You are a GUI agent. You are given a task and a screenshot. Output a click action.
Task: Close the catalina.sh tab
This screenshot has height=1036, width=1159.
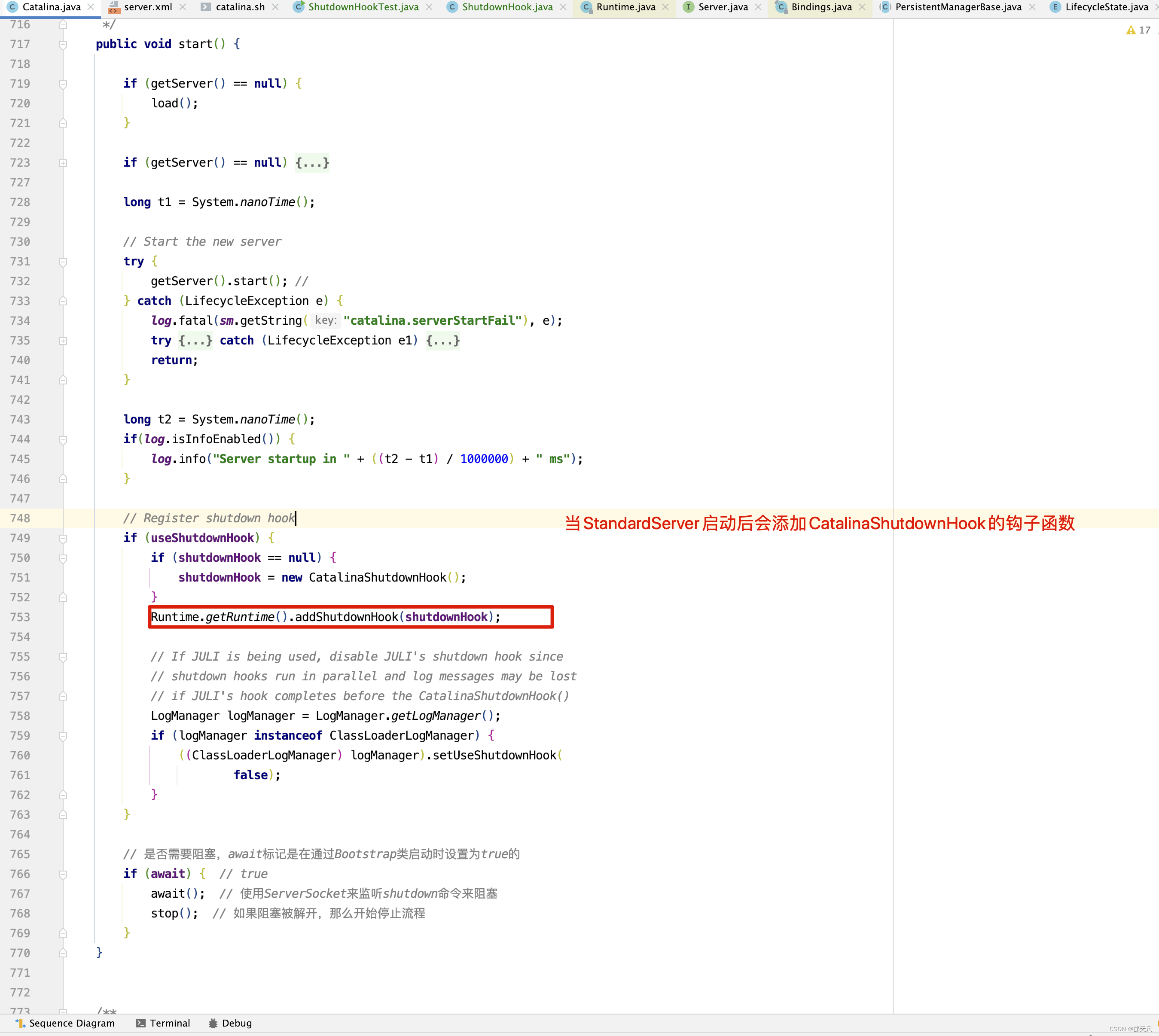coord(275,7)
